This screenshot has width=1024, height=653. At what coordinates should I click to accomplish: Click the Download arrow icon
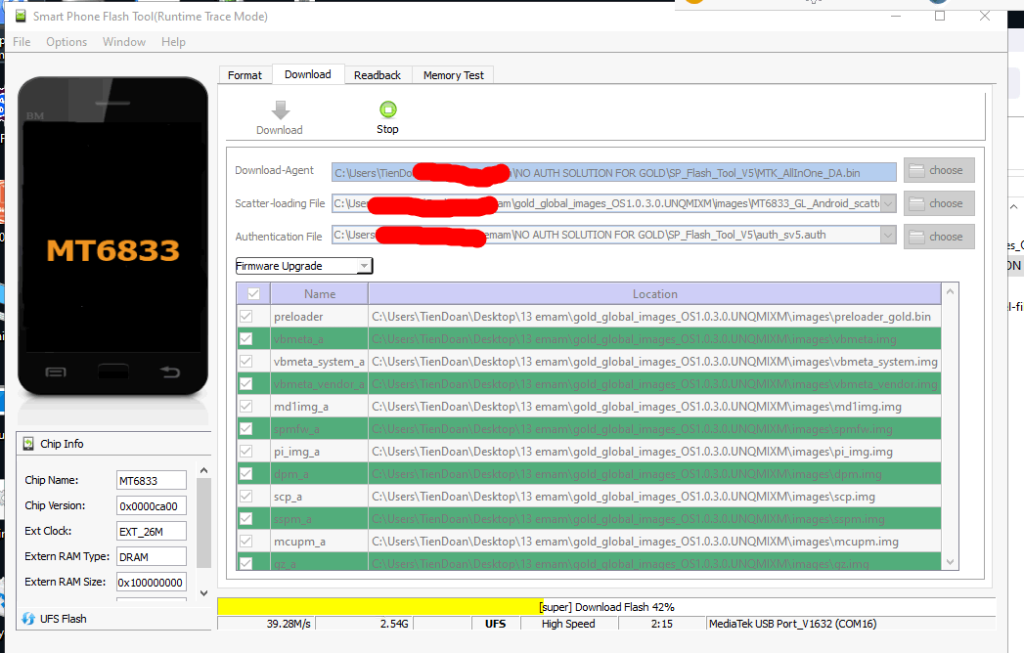pos(279,111)
